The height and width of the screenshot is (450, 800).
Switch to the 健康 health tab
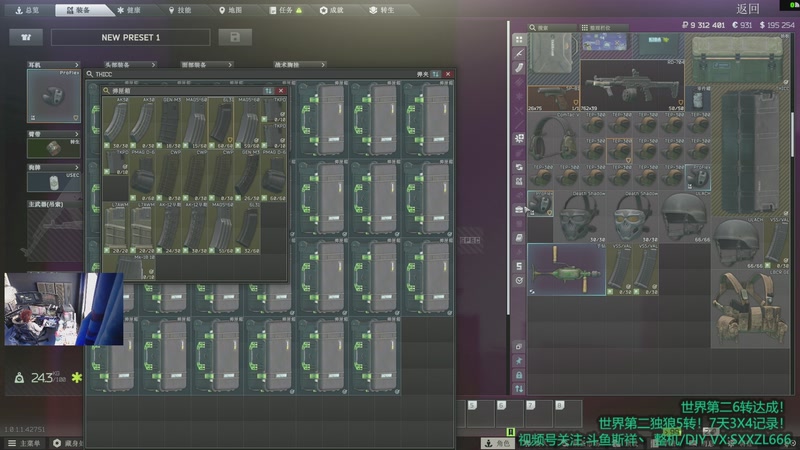coord(129,10)
